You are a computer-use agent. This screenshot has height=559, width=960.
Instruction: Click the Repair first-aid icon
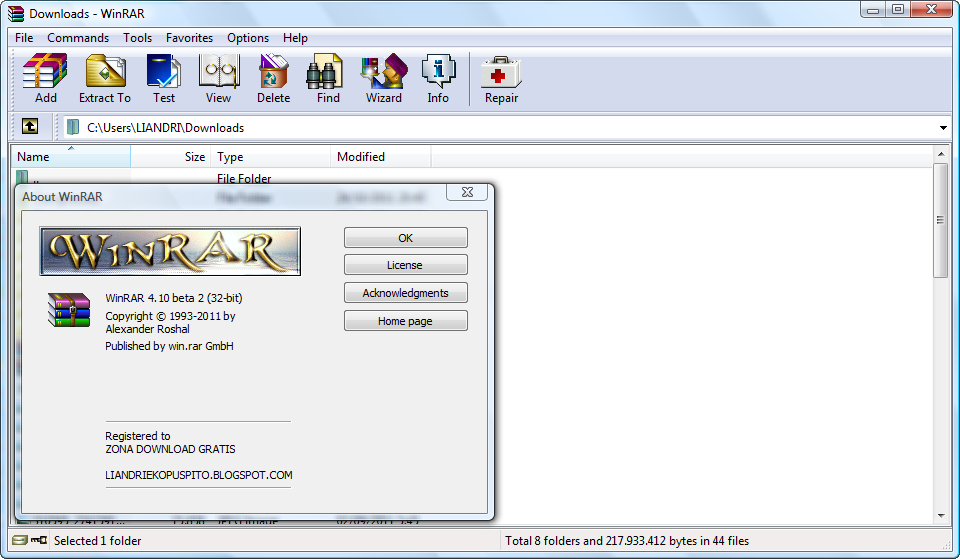(501, 72)
